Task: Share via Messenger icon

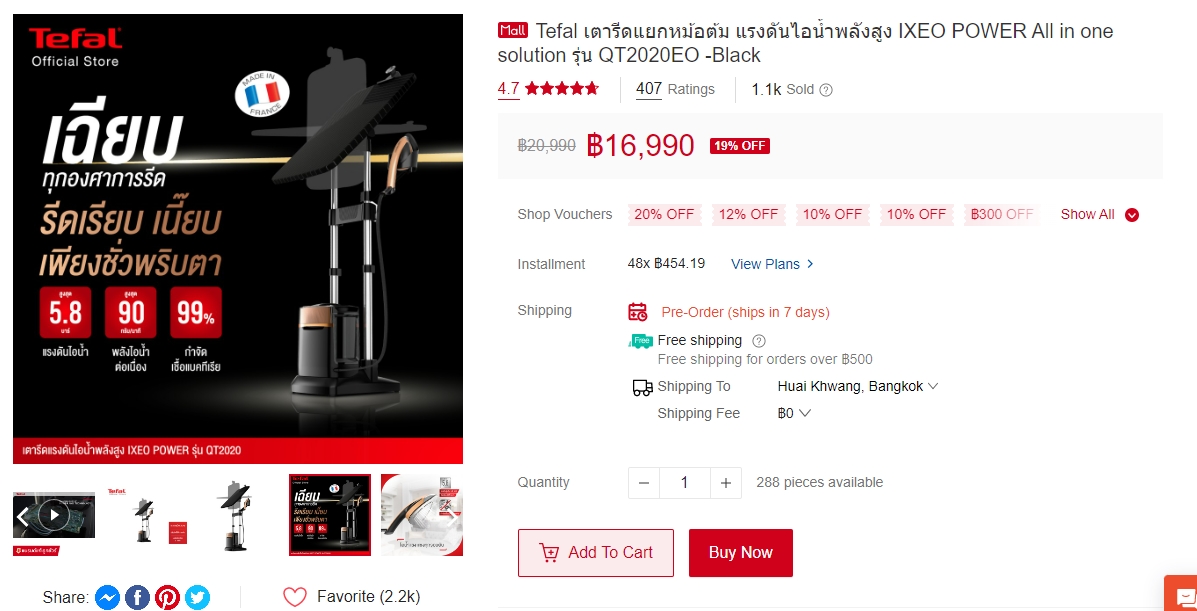Action: [x=108, y=597]
